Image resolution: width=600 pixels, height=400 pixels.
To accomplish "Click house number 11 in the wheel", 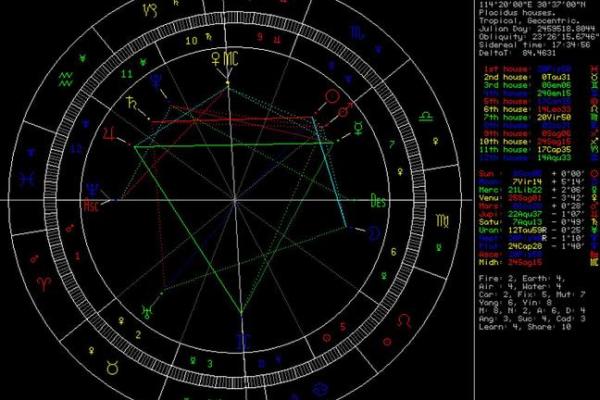I will click(x=127, y=74).
